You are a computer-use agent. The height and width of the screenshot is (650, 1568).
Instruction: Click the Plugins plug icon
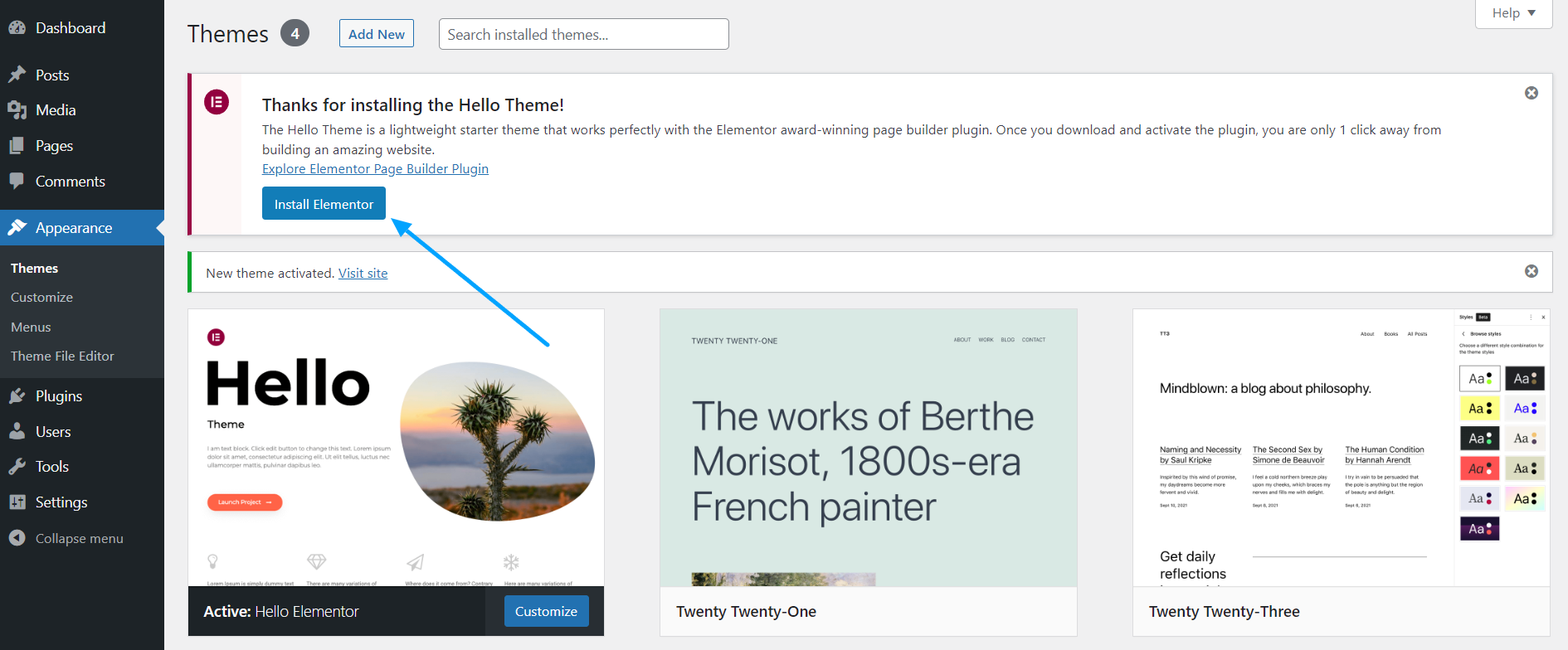click(17, 395)
